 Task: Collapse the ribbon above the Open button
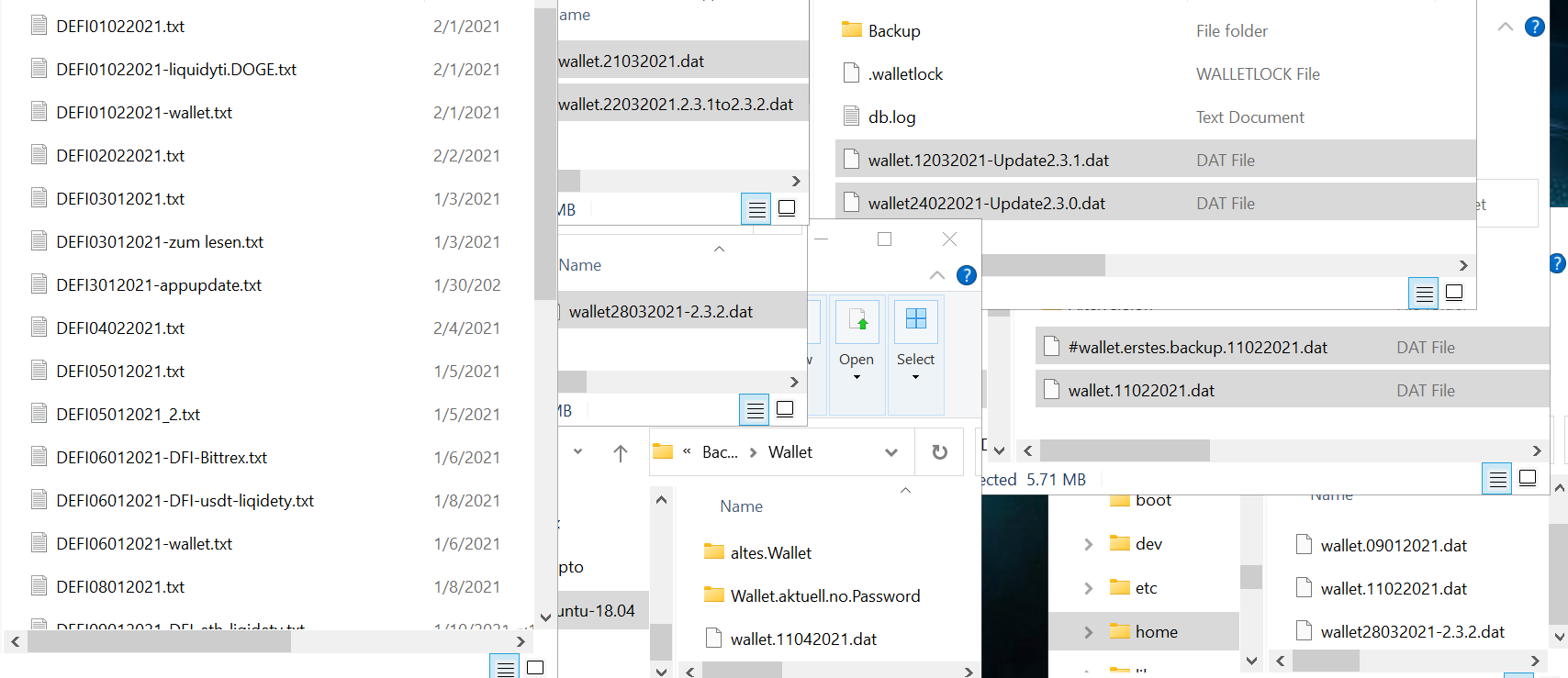[937, 275]
